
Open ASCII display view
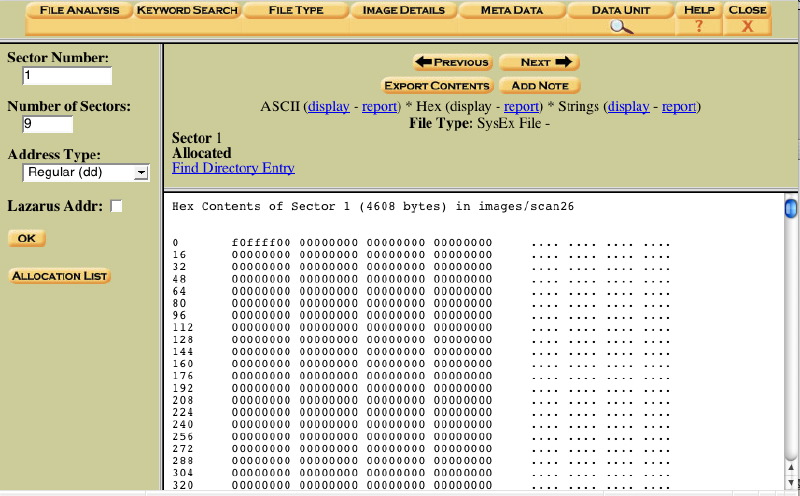pos(329,107)
